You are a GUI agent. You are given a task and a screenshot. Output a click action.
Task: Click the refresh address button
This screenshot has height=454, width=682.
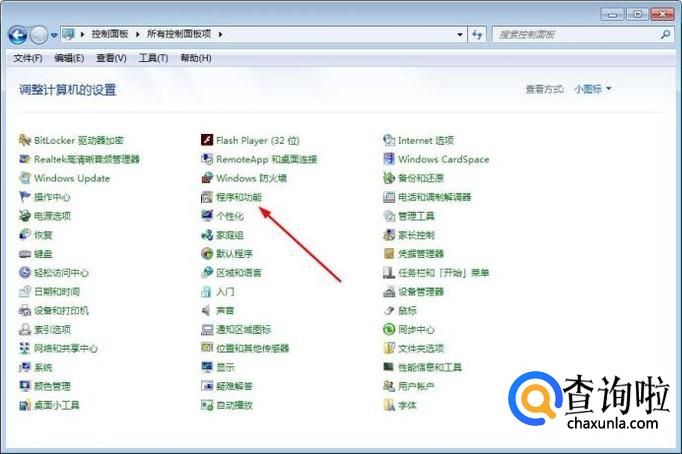coord(477,34)
